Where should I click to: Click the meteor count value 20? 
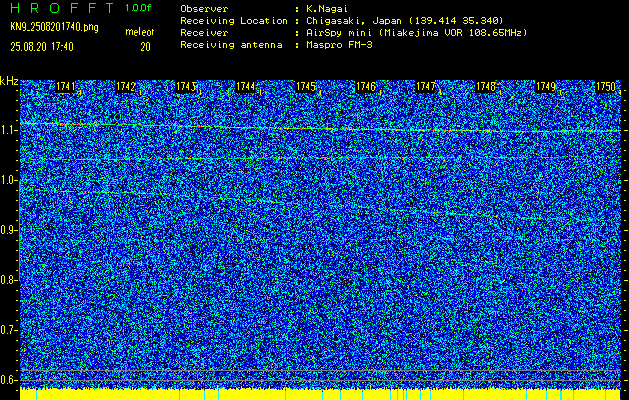tap(145, 47)
